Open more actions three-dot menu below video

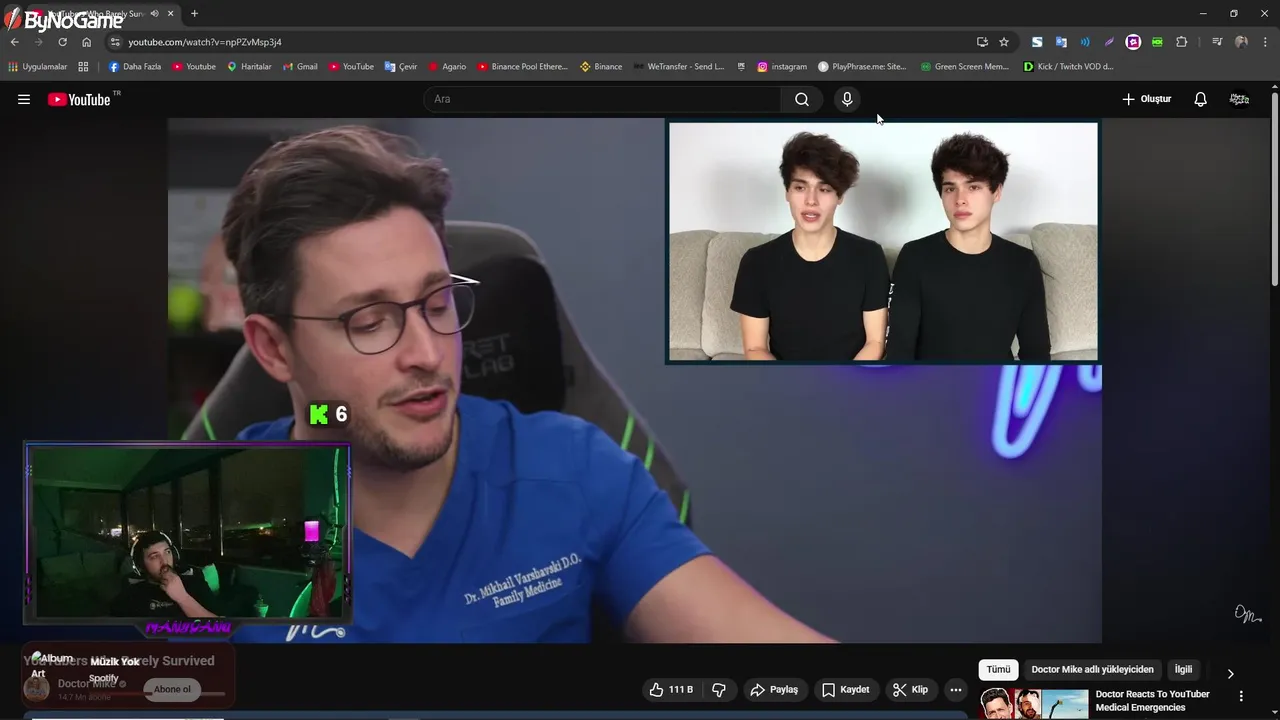[956, 690]
